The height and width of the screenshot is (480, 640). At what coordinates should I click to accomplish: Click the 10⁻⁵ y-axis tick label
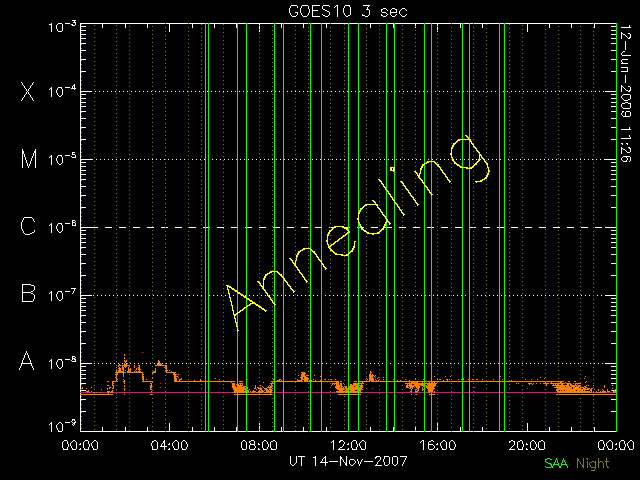[62, 160]
